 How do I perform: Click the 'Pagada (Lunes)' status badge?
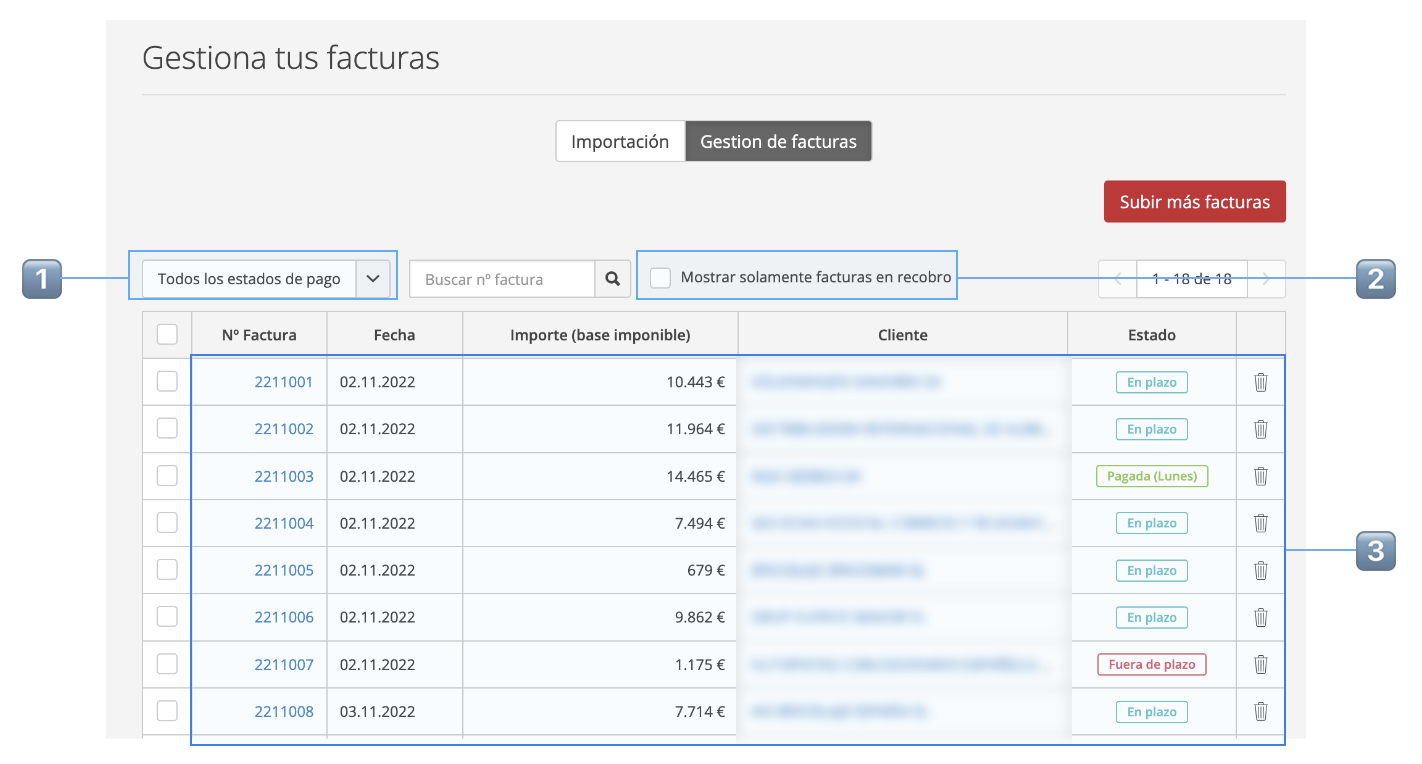pos(1152,476)
